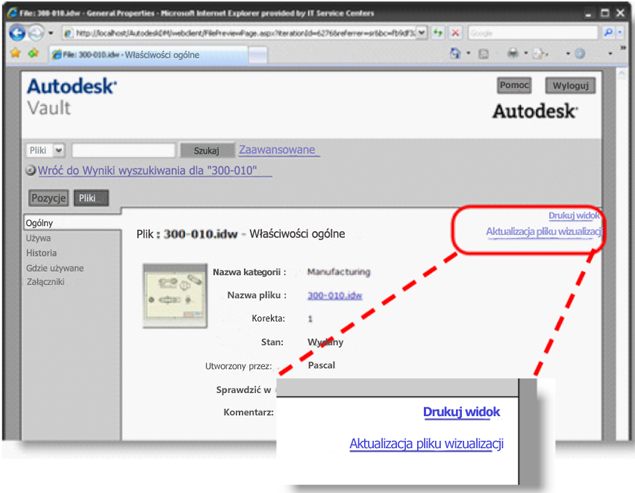This screenshot has height=493, width=635.
Task: Click the Wyloguj logout button
Action: point(570,85)
